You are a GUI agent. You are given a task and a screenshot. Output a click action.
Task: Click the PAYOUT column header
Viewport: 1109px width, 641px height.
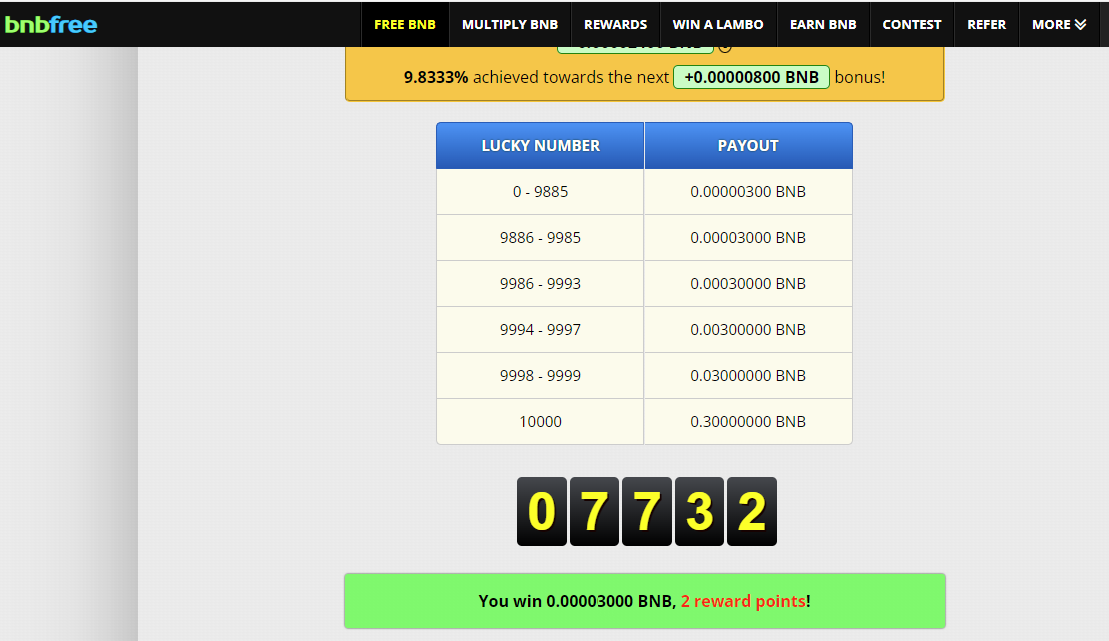click(748, 145)
